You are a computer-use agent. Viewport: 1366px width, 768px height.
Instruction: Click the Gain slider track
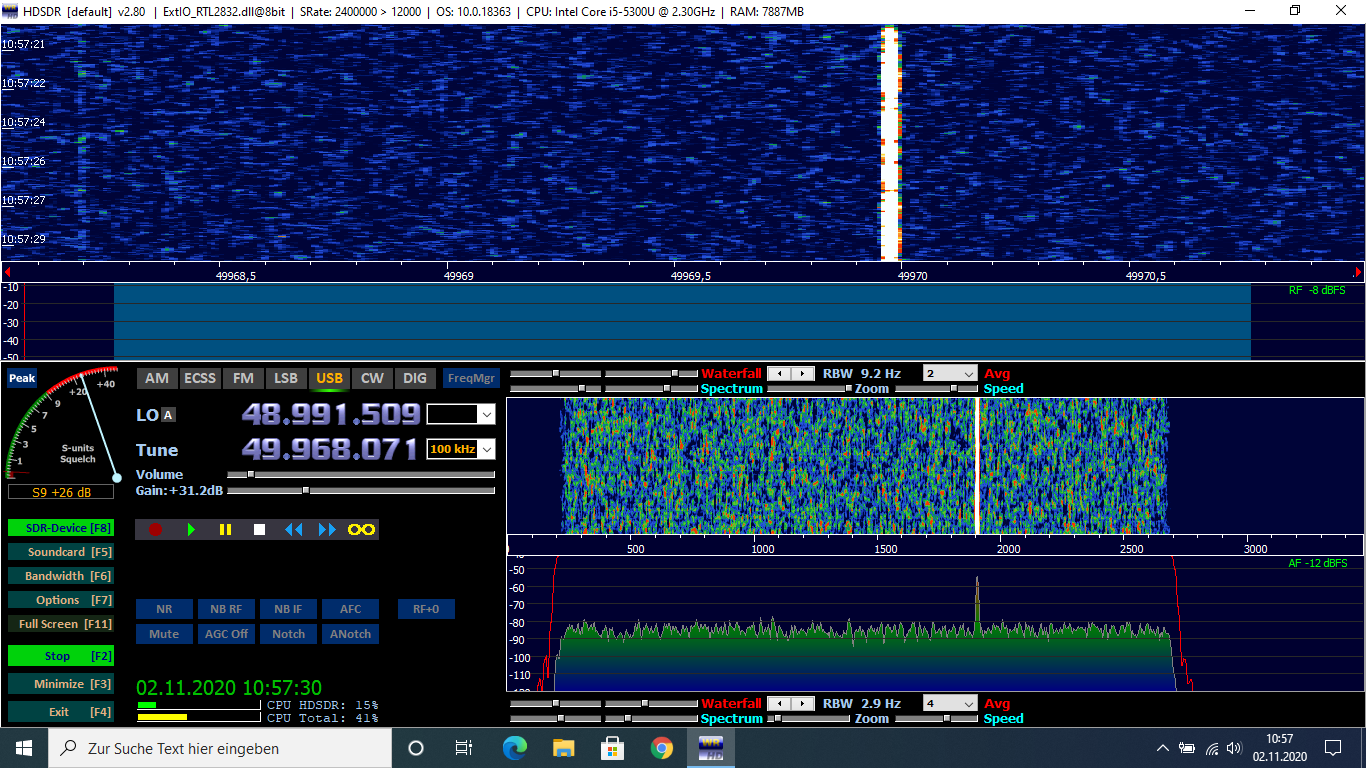click(361, 491)
